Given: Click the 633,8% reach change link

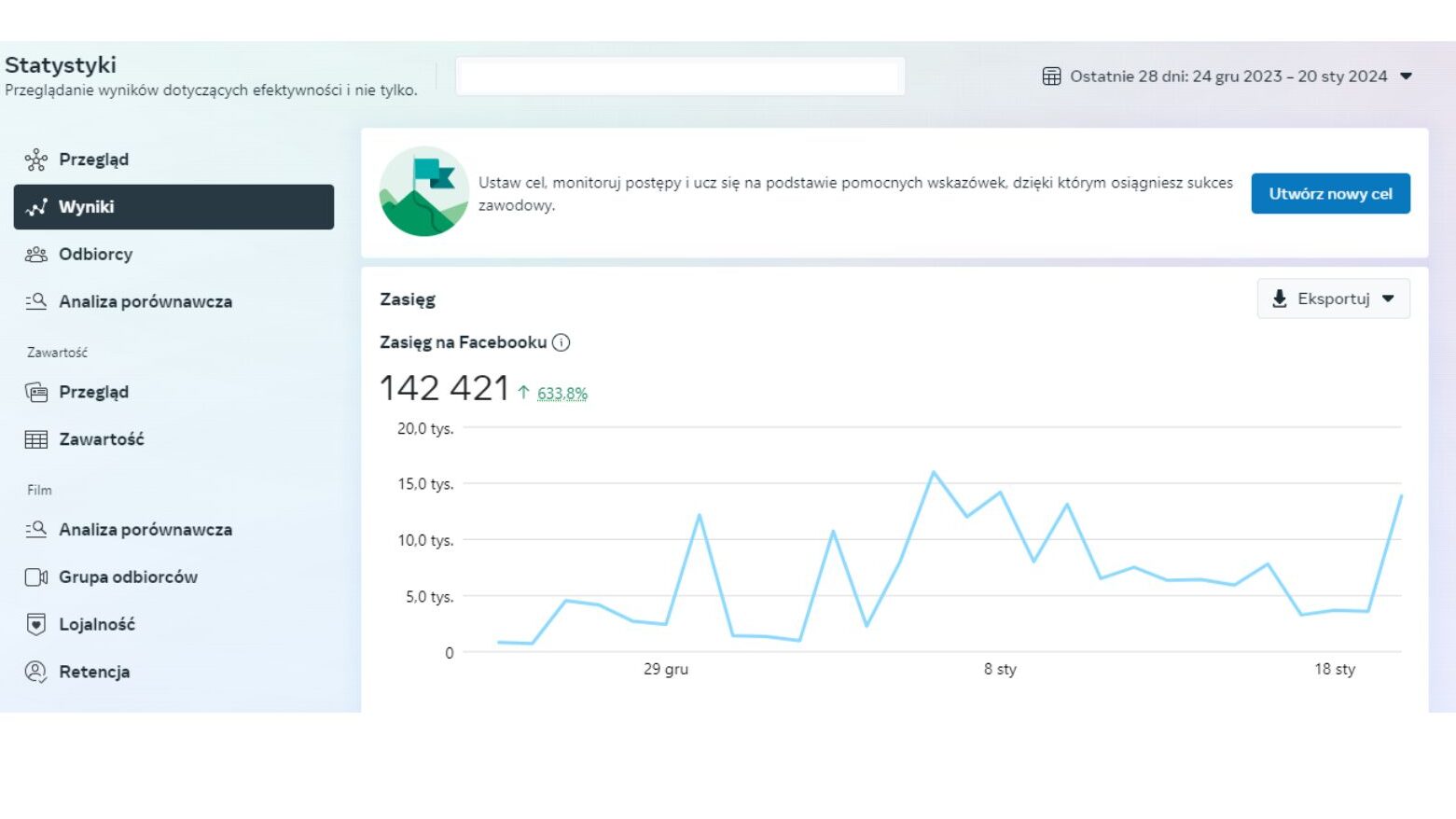Looking at the screenshot, I should click(562, 394).
